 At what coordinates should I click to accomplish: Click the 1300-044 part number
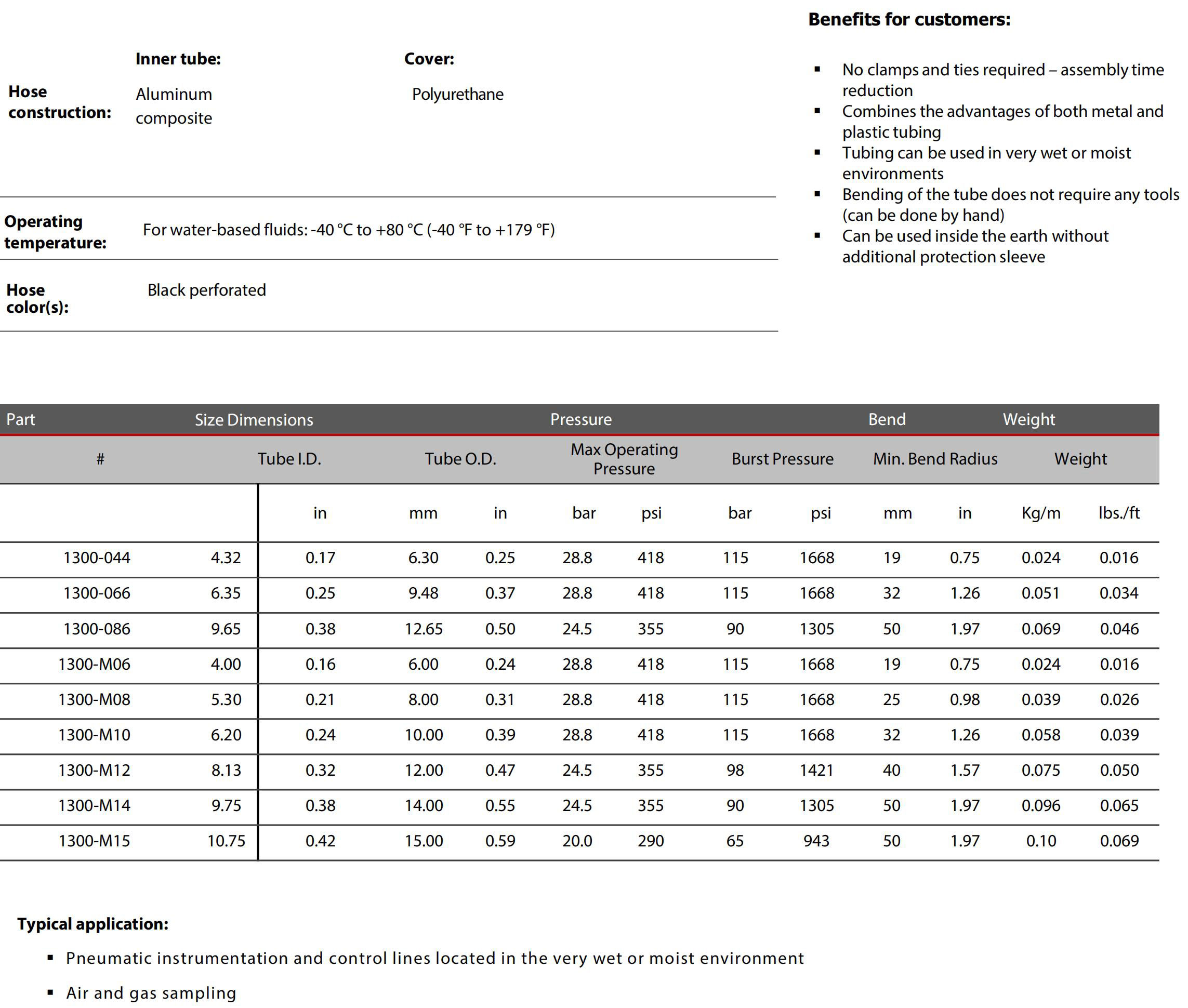point(97,557)
